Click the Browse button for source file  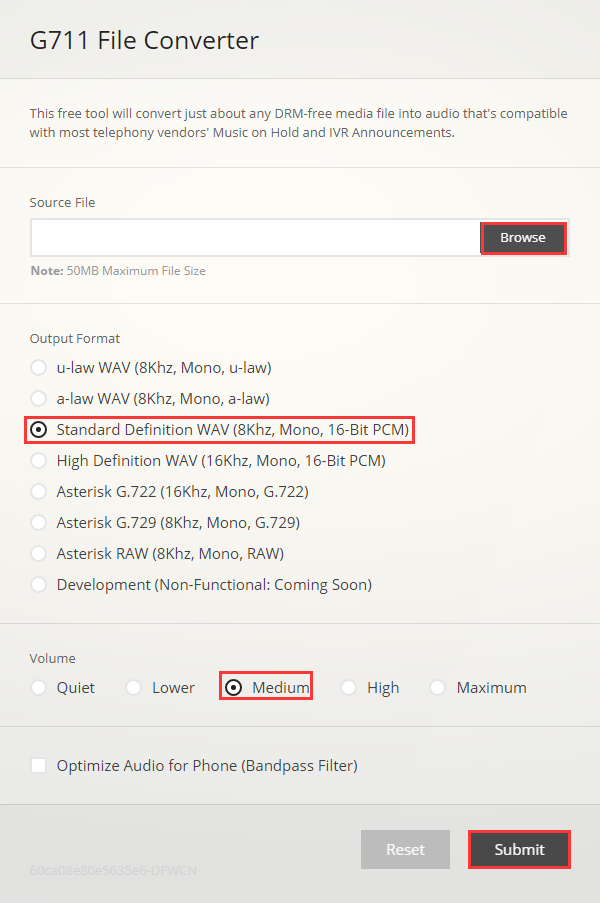[x=523, y=238]
